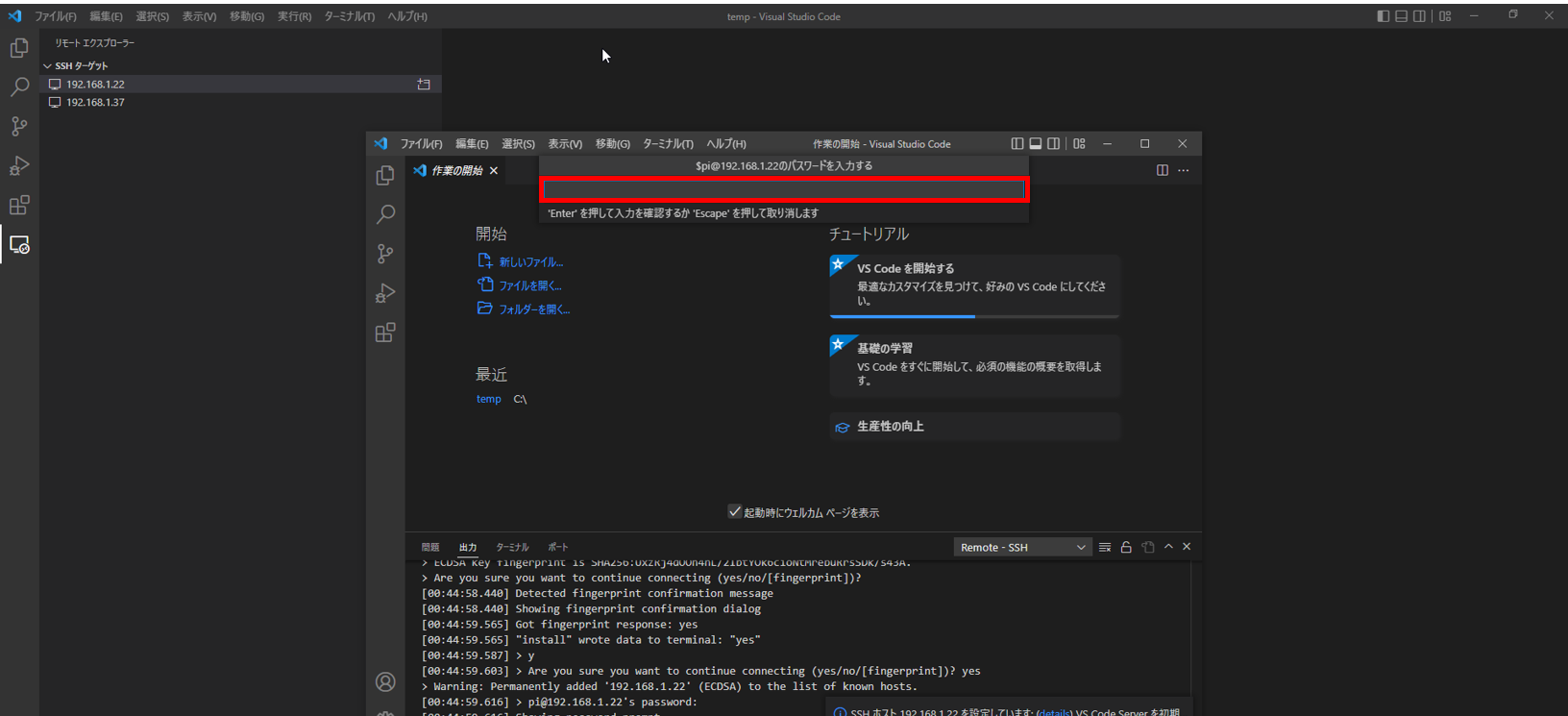
Task: Open Run and Debug in front window
Action: 385,293
